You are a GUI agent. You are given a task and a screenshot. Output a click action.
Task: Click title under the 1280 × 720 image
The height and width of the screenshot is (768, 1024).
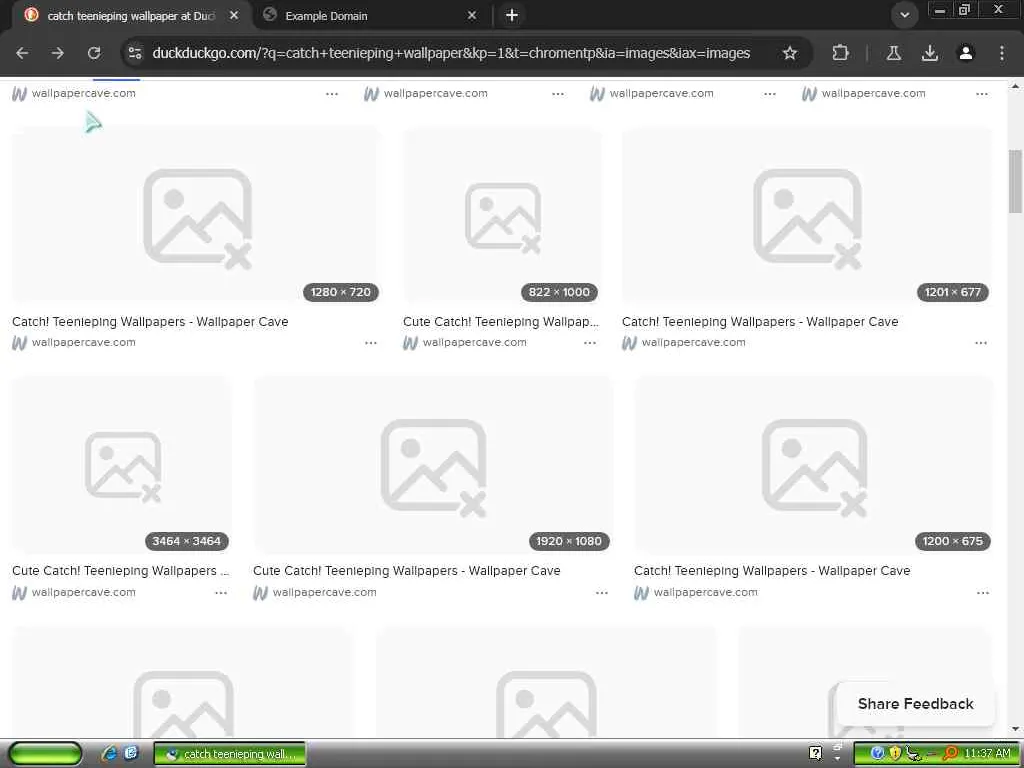click(x=150, y=321)
